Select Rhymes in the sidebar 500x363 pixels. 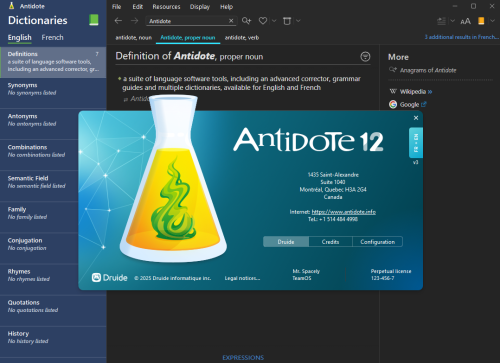[39, 279]
